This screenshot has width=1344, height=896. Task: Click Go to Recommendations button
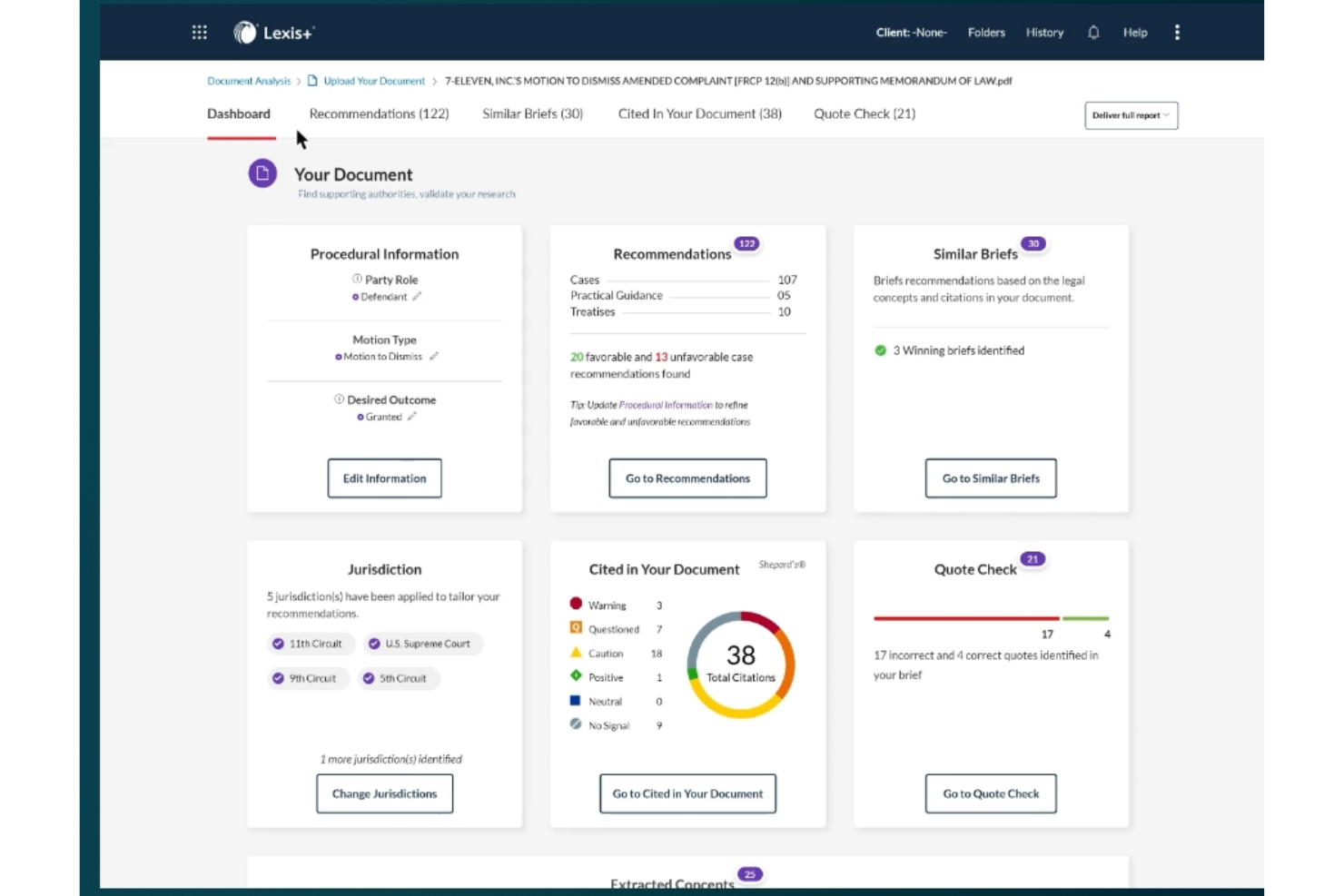(687, 478)
